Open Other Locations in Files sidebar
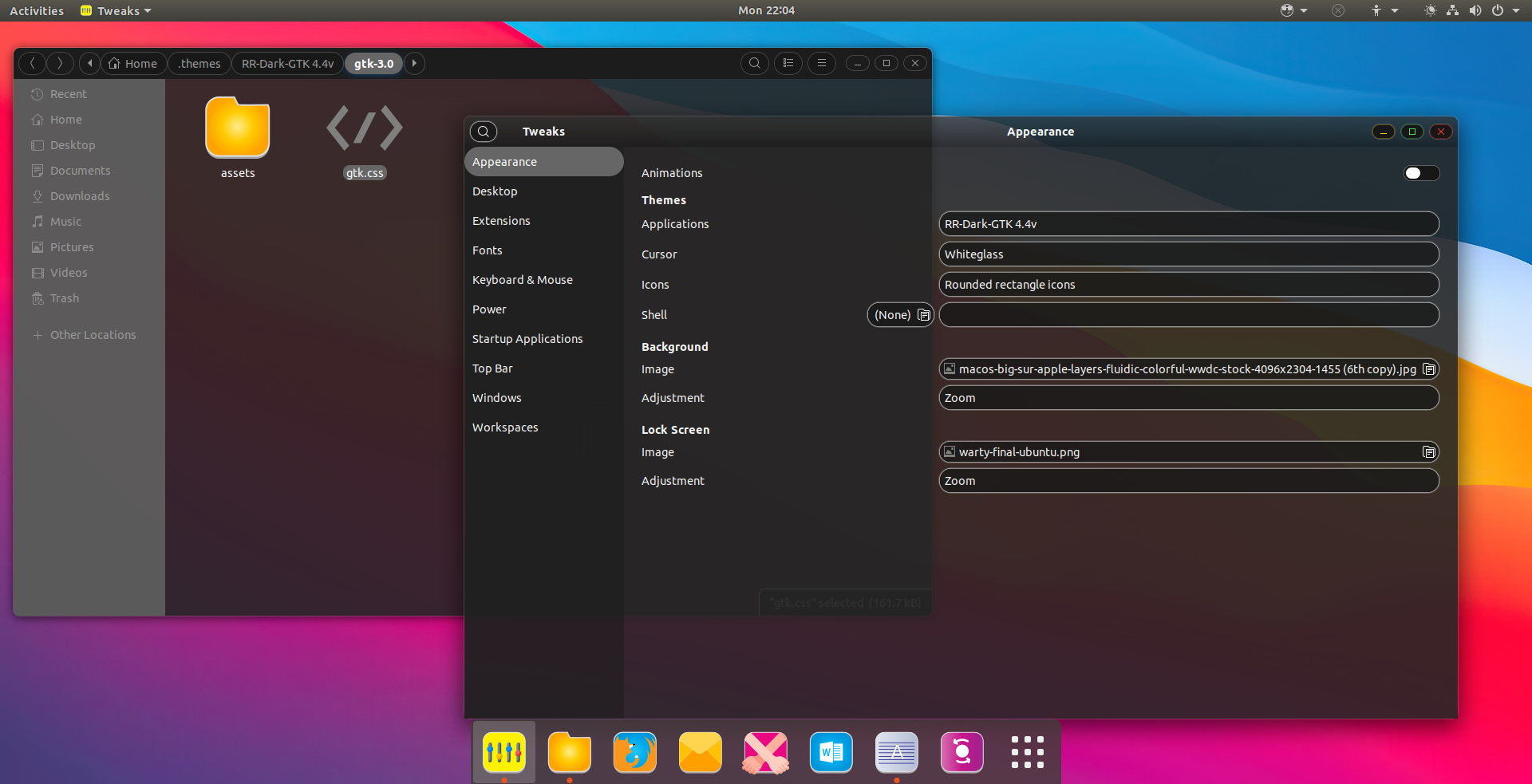This screenshot has height=784, width=1532. [89, 335]
